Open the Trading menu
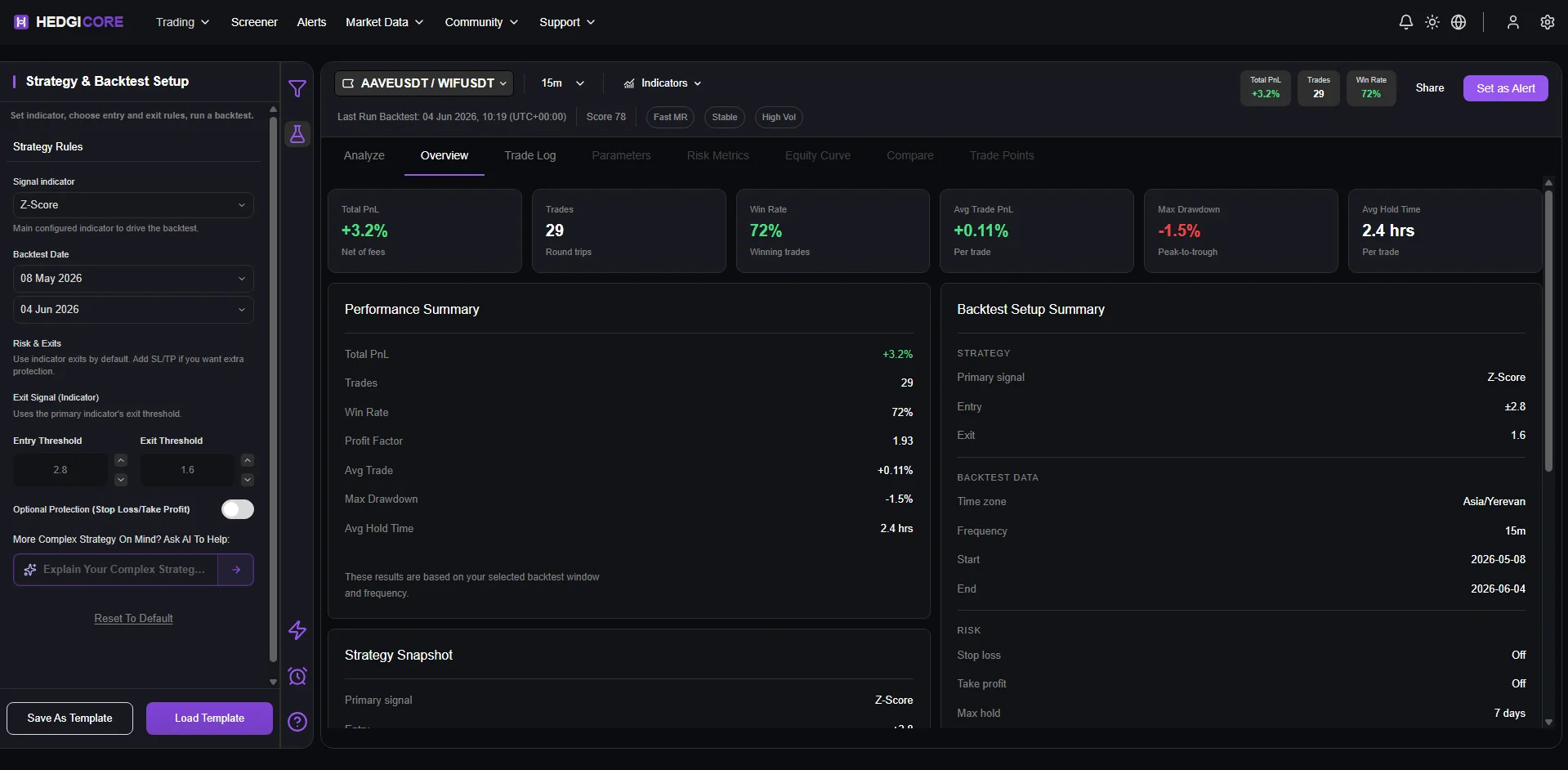This screenshot has width=1568, height=770. pos(182,22)
